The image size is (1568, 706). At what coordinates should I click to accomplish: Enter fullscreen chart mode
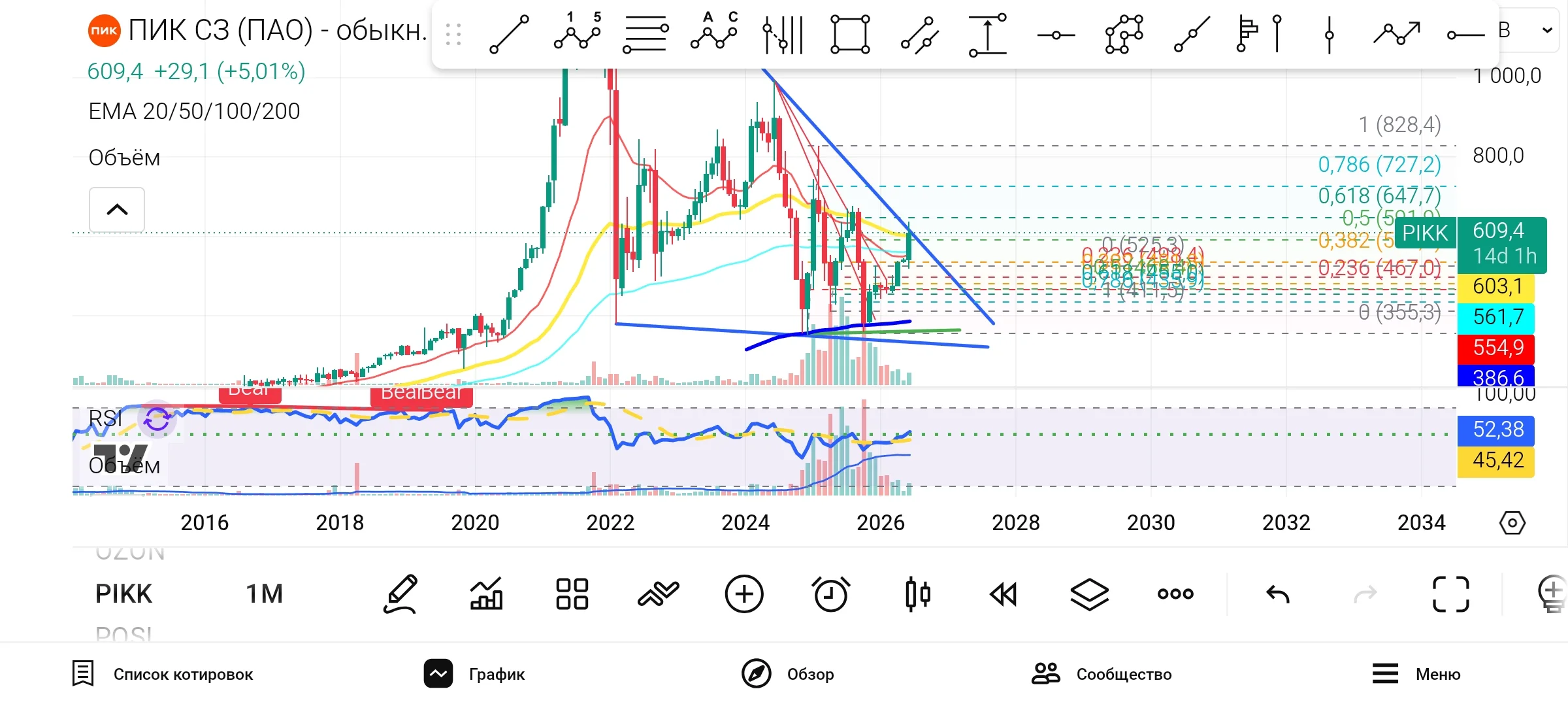point(1451,594)
